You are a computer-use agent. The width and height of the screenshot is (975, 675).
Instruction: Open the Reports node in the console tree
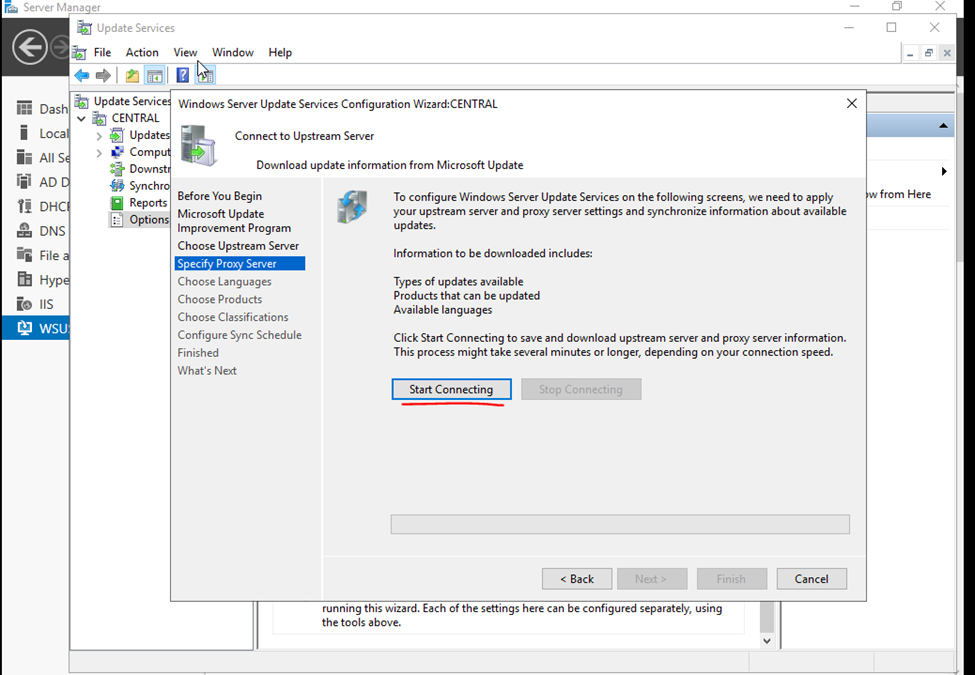(x=147, y=203)
